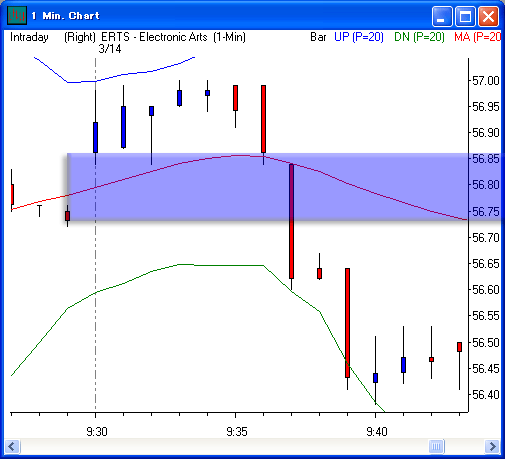Image resolution: width=505 pixels, height=459 pixels.
Task: Maximize the 1 Min. Chart window
Action: [465, 17]
